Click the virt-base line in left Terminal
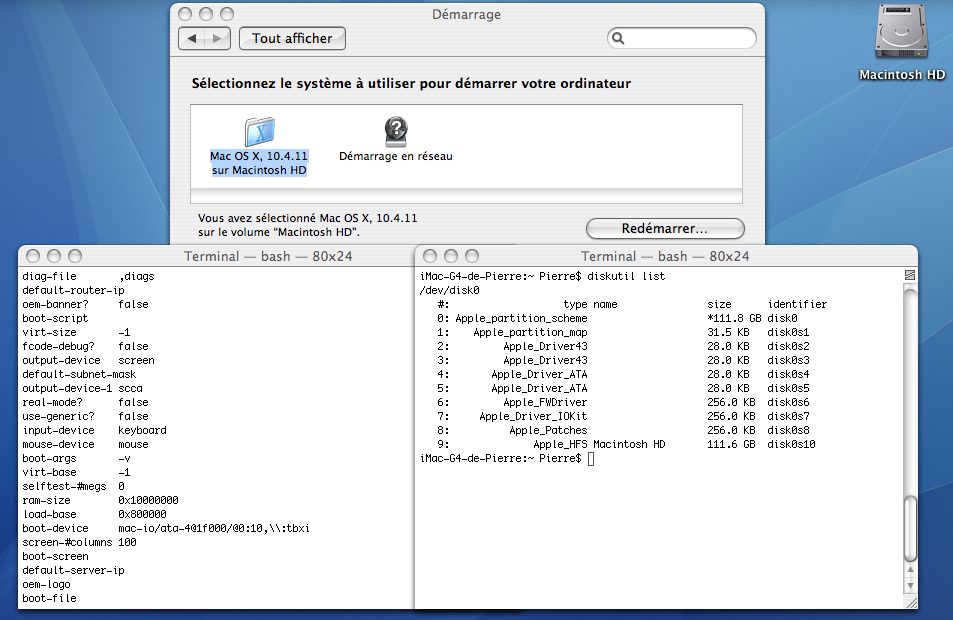Image resolution: width=953 pixels, height=620 pixels. pyautogui.click(x=77, y=472)
